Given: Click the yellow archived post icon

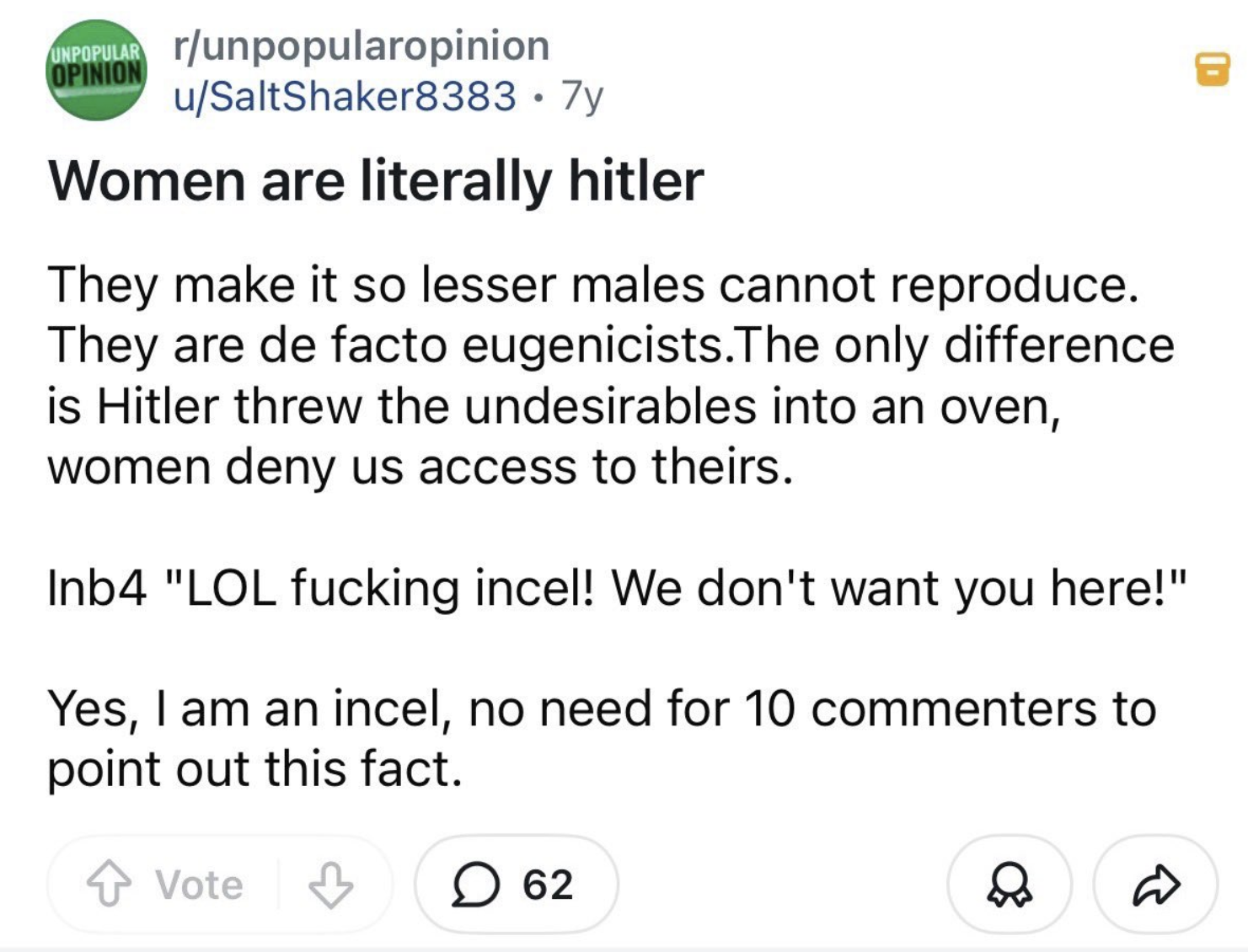Looking at the screenshot, I should pos(1213,70).
